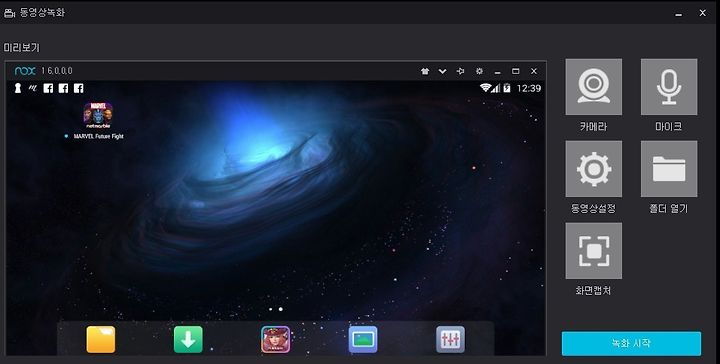The image size is (720, 364).
Task: Open the game character dock icon
Action: [276, 340]
